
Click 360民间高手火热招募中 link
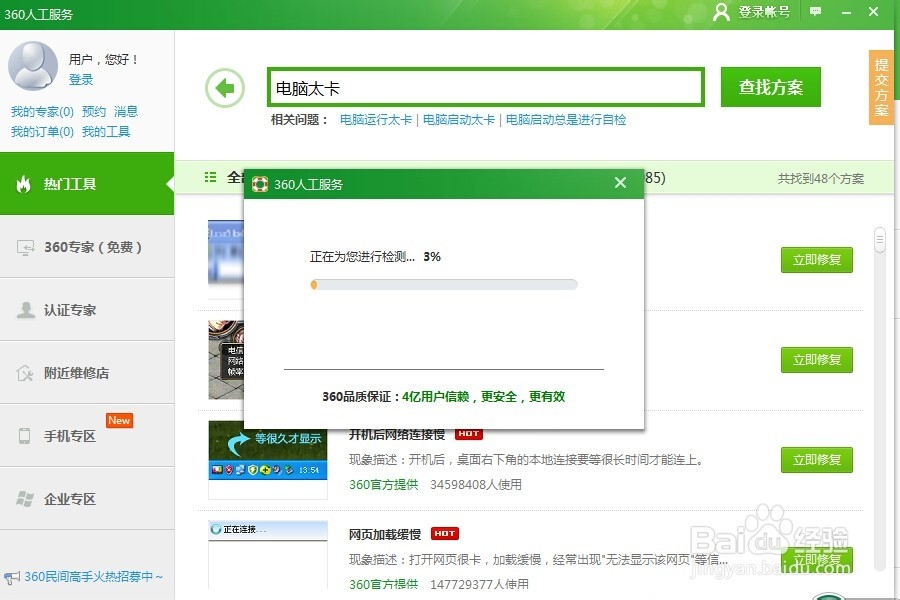tap(94, 576)
